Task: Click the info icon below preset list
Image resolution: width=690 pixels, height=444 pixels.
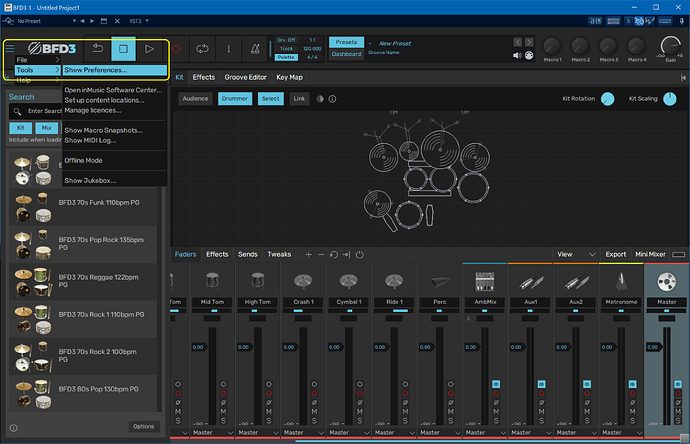Action: click(14, 428)
